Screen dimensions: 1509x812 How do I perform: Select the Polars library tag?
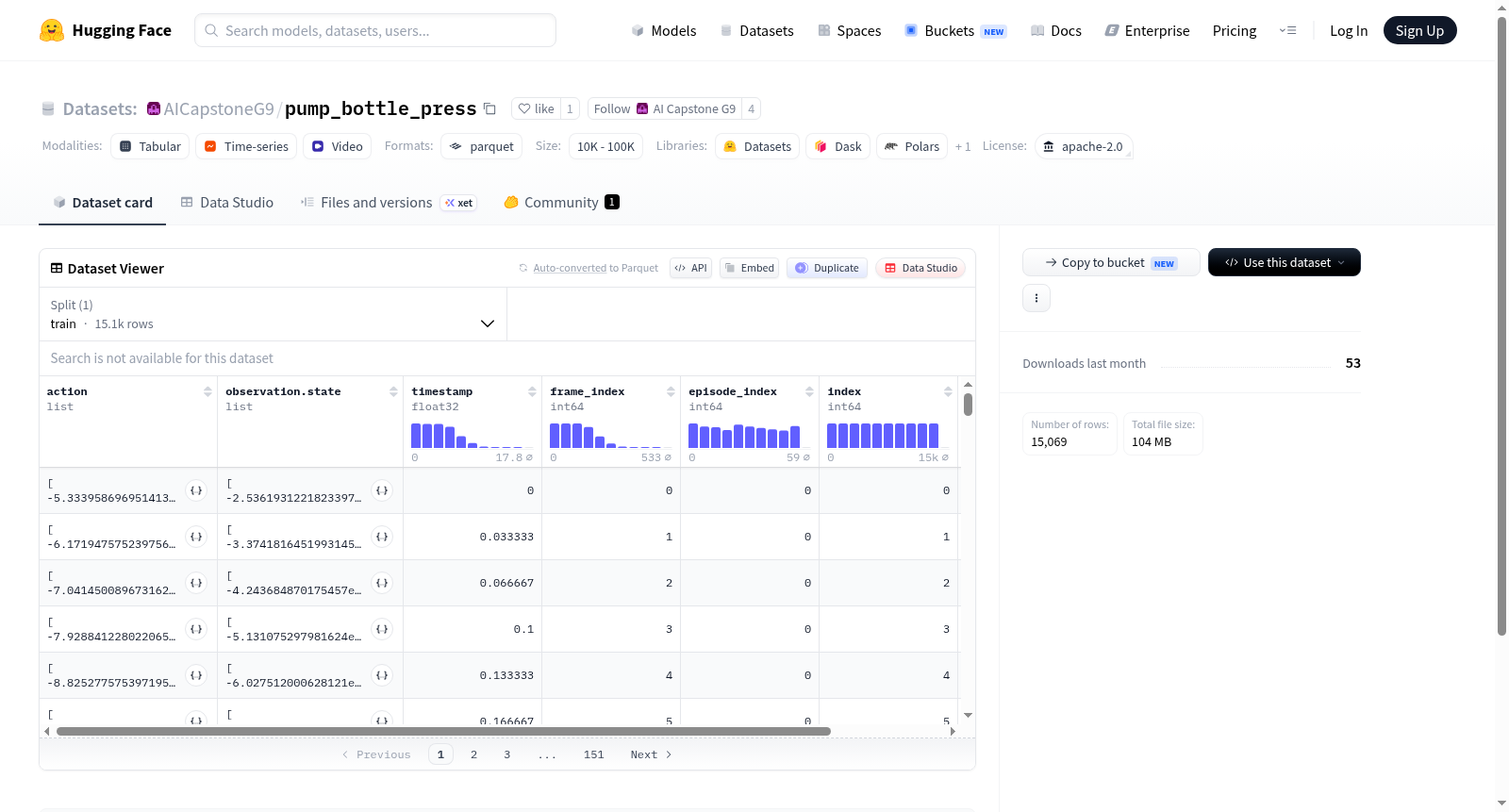point(911,146)
